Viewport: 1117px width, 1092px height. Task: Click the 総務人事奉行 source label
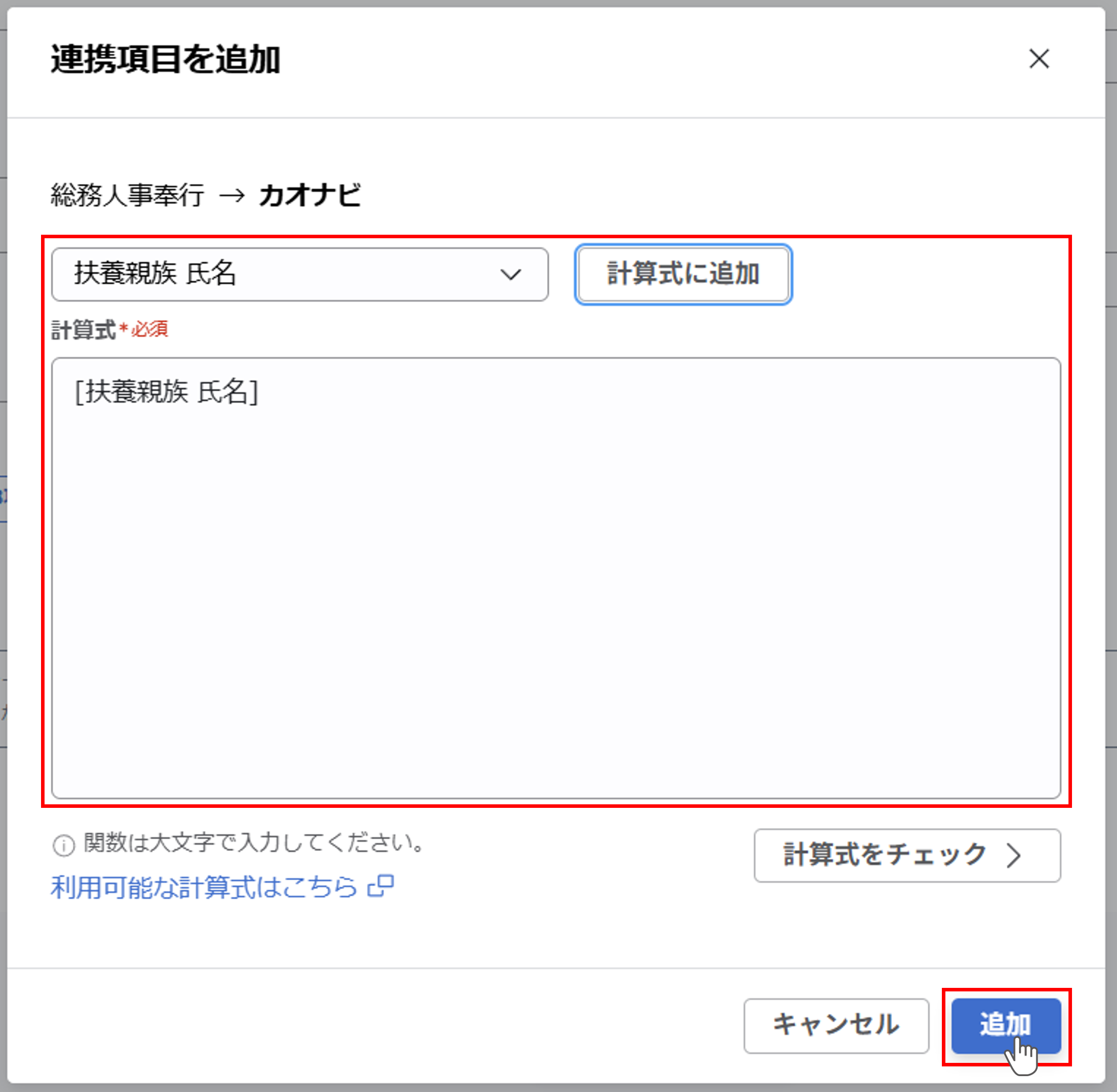[127, 195]
